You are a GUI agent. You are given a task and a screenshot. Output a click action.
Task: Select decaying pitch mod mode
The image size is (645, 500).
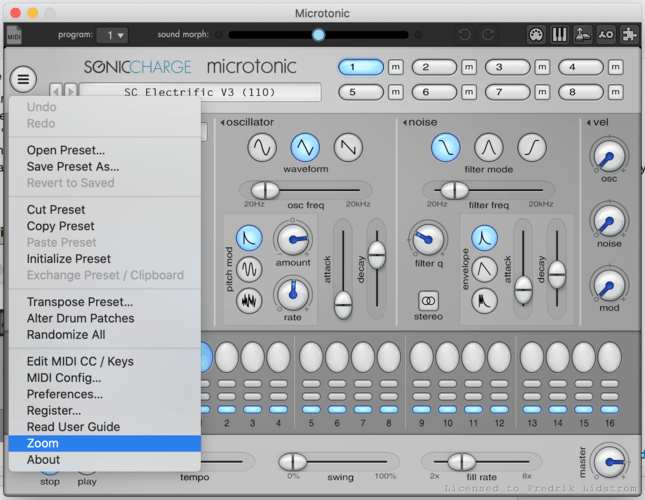coord(249,238)
